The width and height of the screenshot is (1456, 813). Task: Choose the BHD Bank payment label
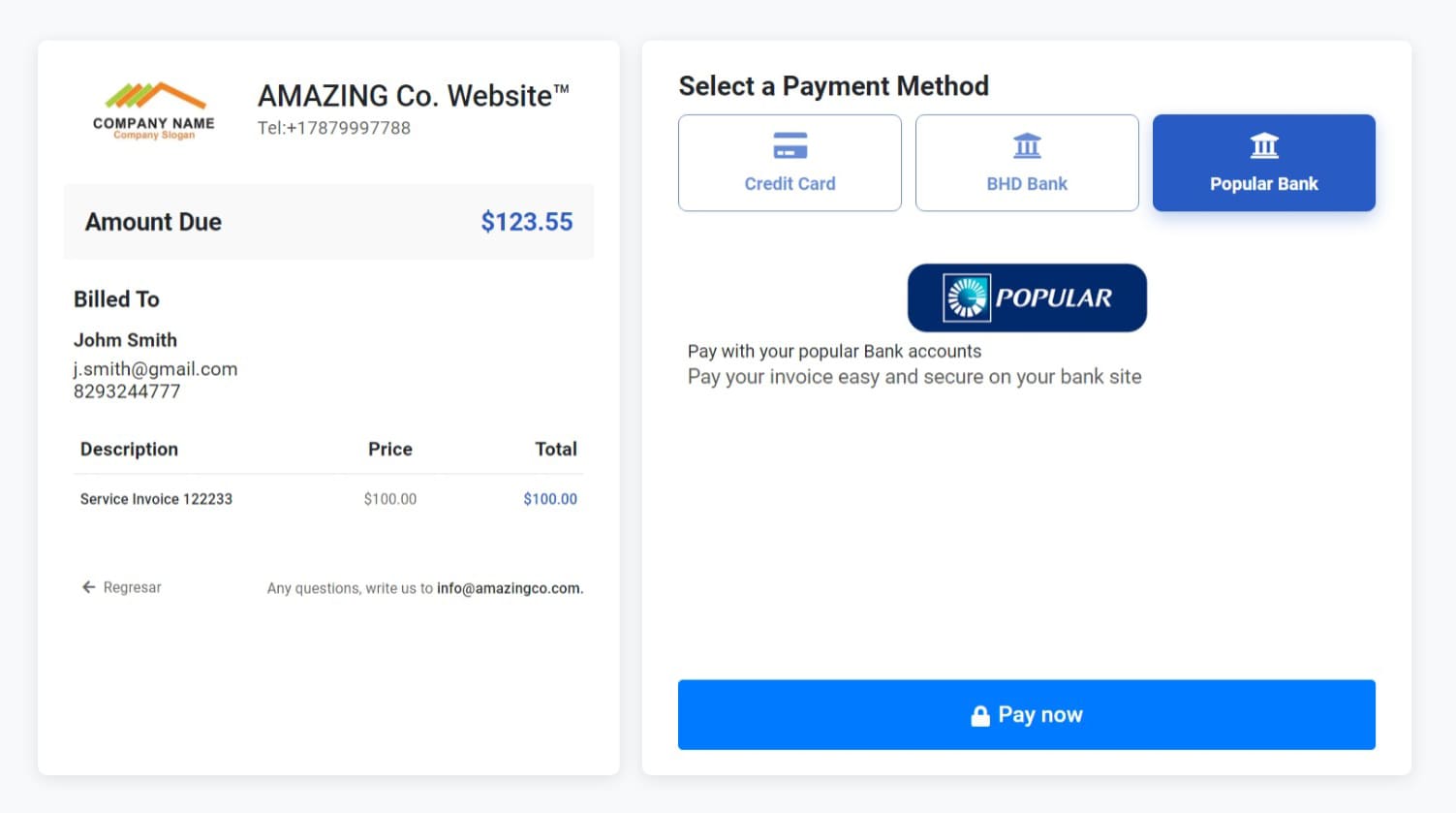(1027, 184)
